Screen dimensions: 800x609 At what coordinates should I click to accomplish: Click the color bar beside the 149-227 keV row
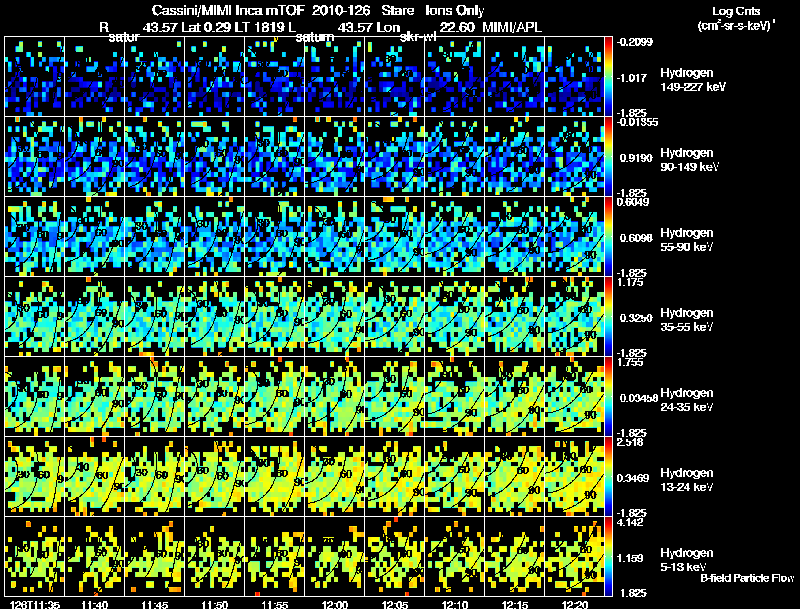tap(608, 77)
